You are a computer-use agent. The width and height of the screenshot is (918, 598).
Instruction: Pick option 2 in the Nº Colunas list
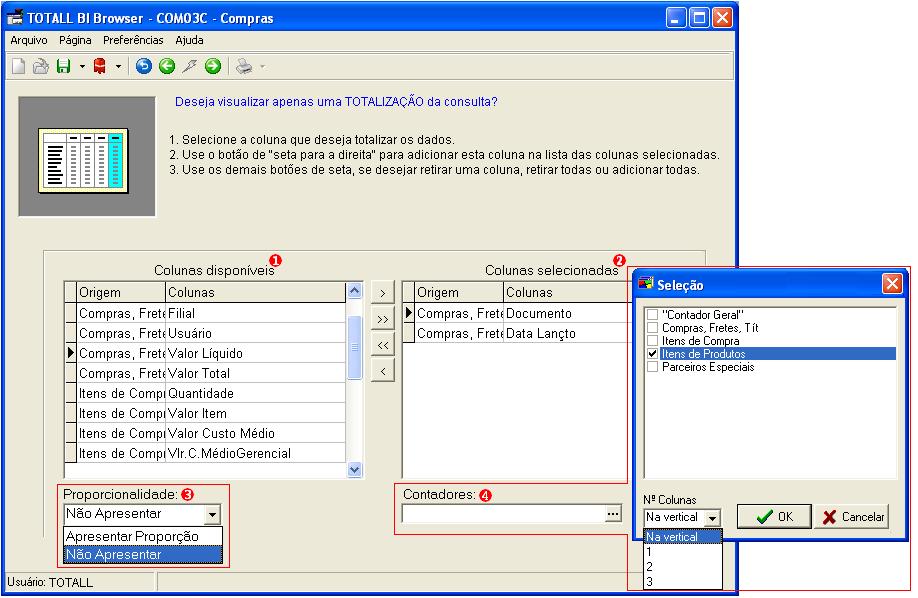(683, 566)
